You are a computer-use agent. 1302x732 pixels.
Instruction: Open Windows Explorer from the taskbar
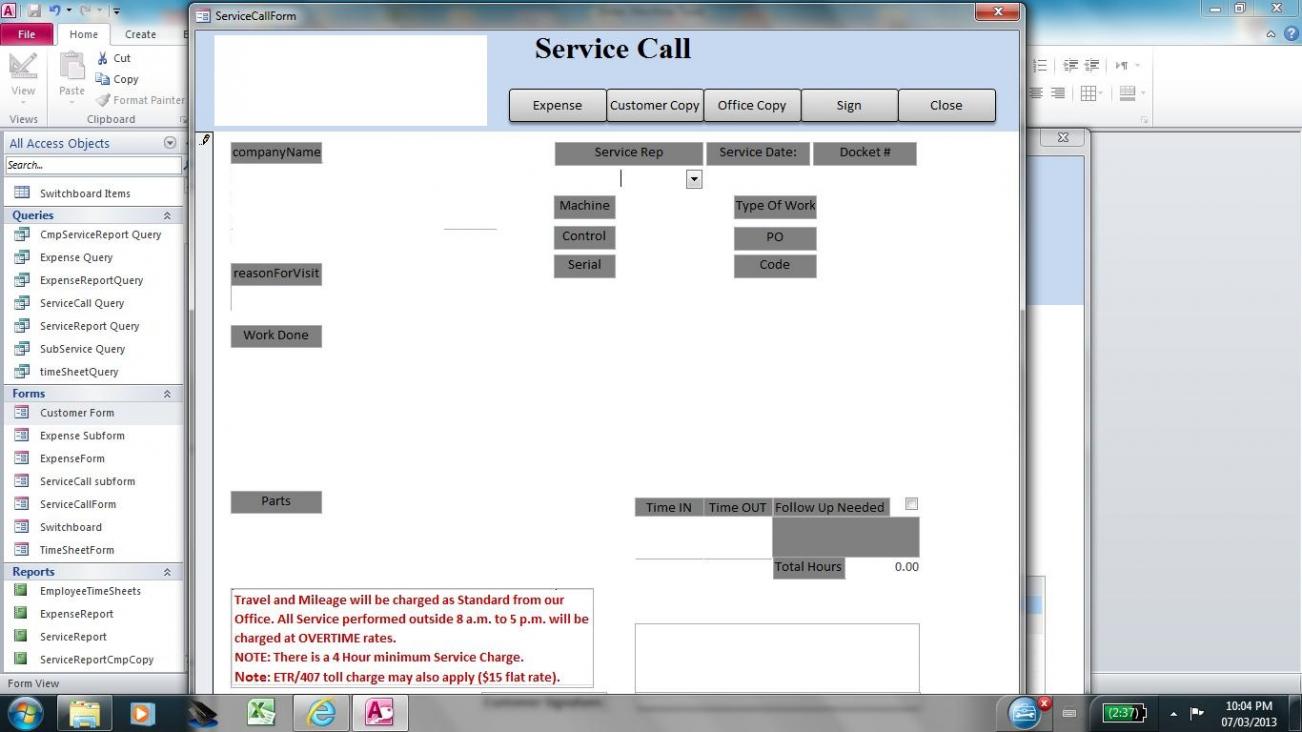85,713
